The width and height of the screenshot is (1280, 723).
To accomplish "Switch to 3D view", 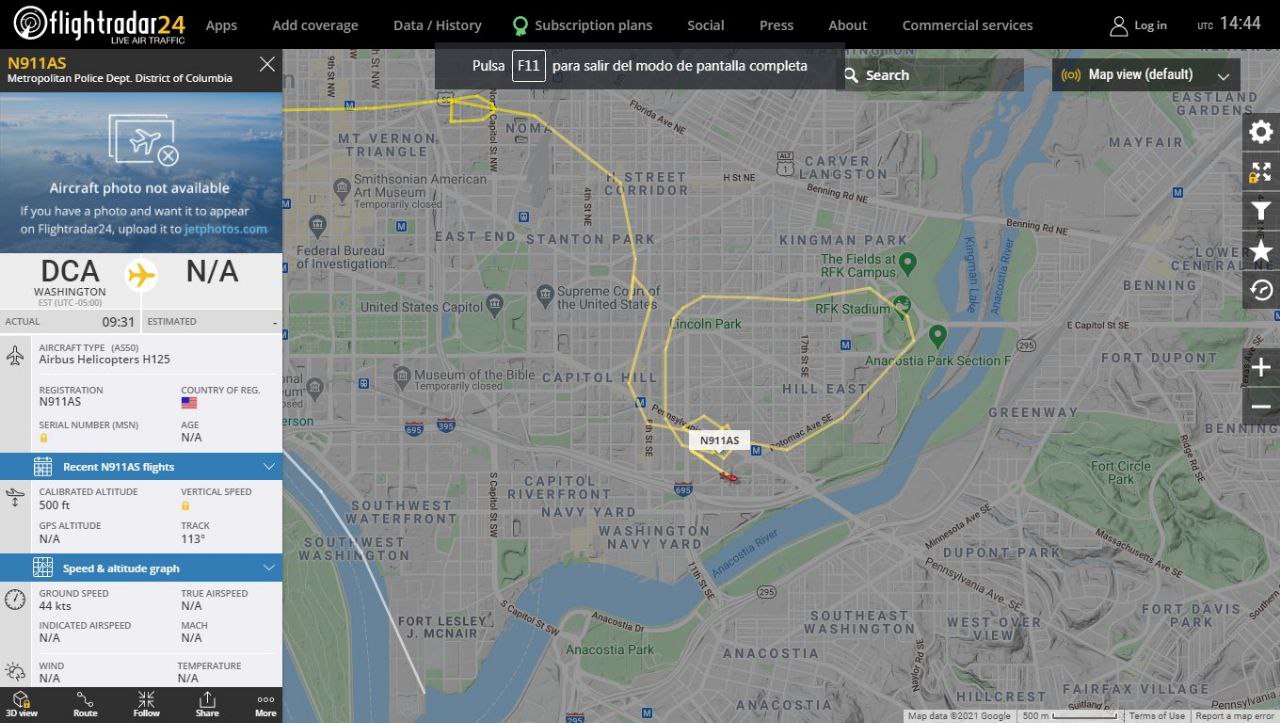I will pyautogui.click(x=22, y=704).
